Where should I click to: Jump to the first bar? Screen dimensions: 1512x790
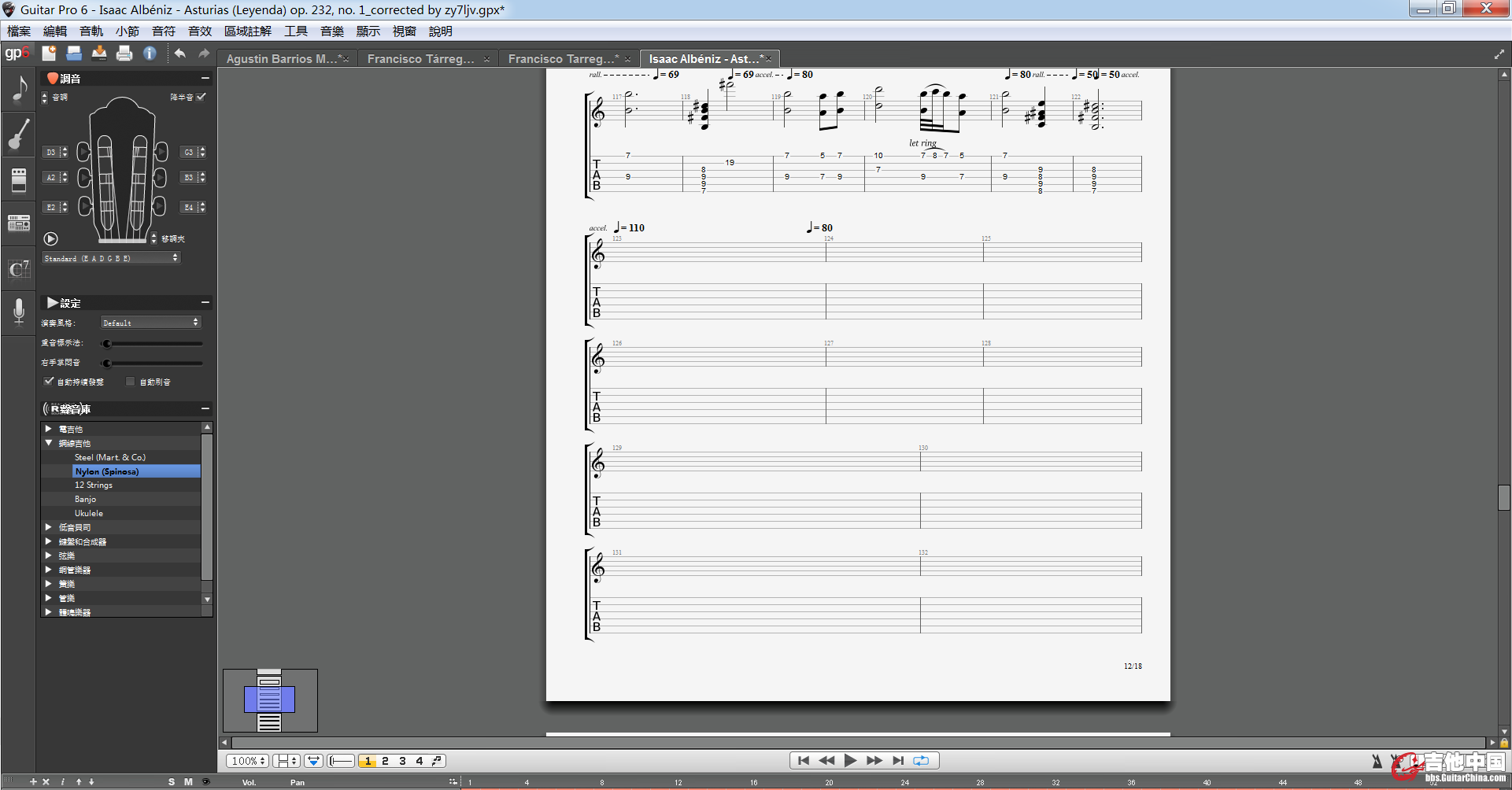coord(803,760)
